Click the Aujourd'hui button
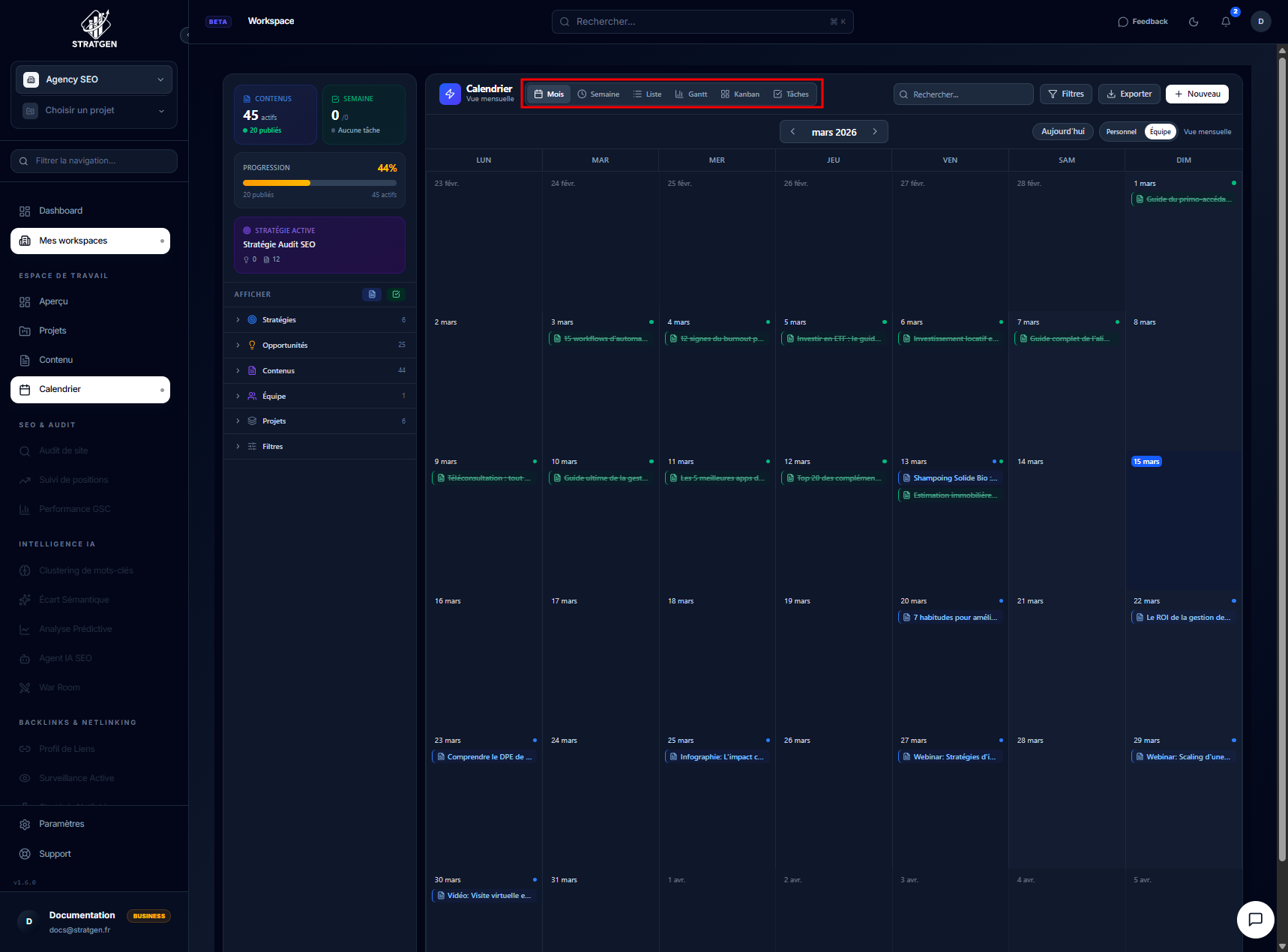The height and width of the screenshot is (952, 1288). click(1062, 131)
